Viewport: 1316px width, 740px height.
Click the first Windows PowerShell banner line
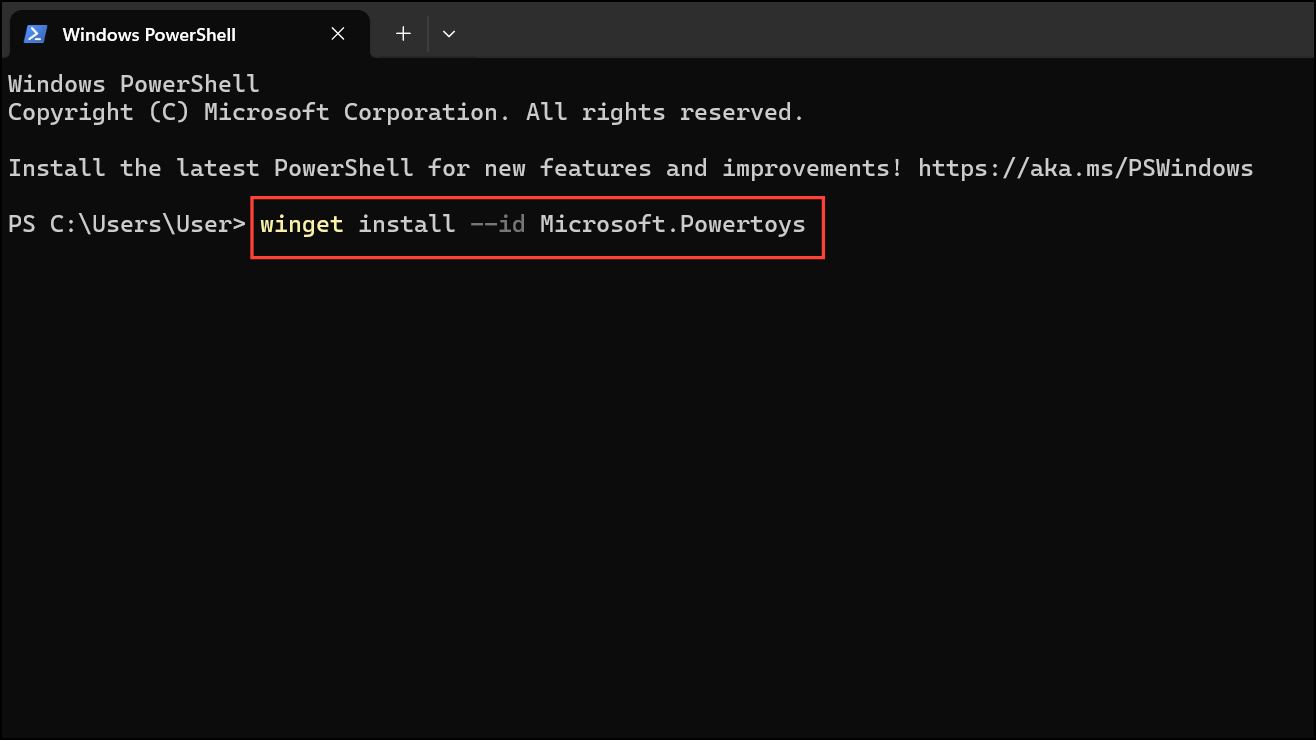[x=134, y=84]
